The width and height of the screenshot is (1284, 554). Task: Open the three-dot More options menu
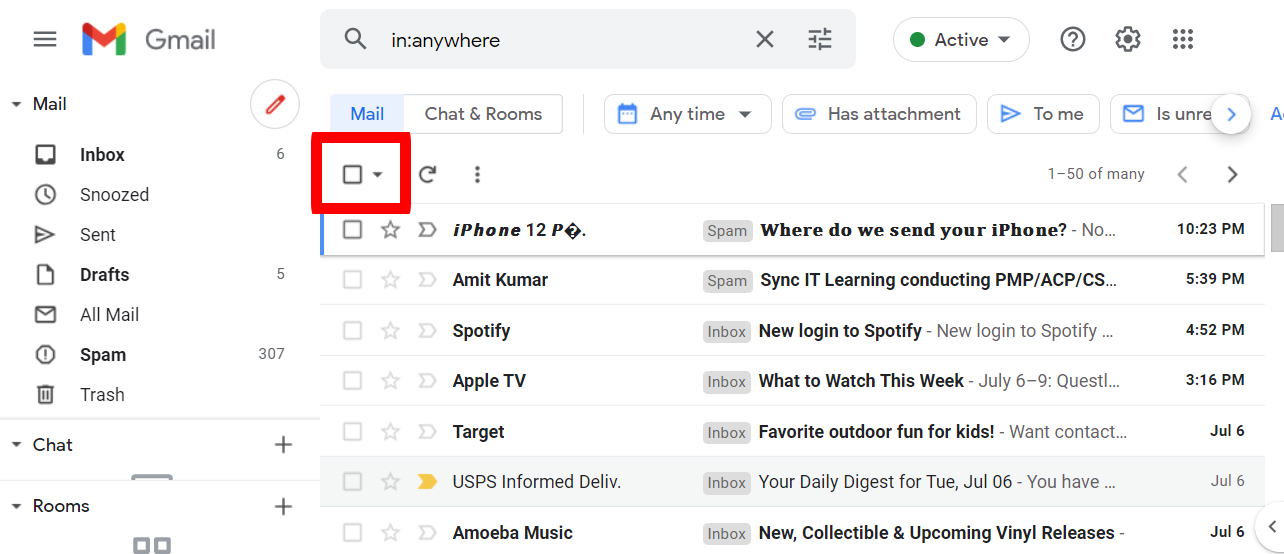477,174
